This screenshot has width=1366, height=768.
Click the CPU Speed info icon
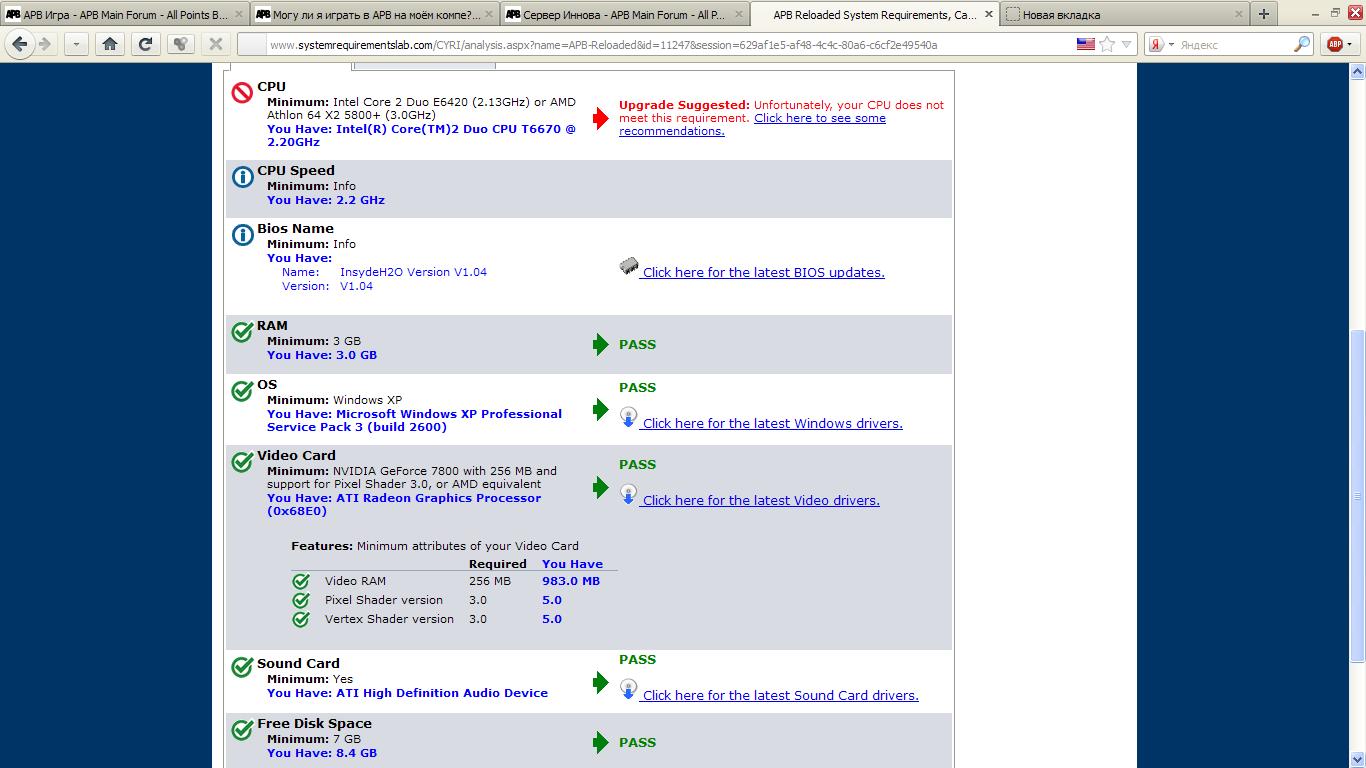click(242, 177)
